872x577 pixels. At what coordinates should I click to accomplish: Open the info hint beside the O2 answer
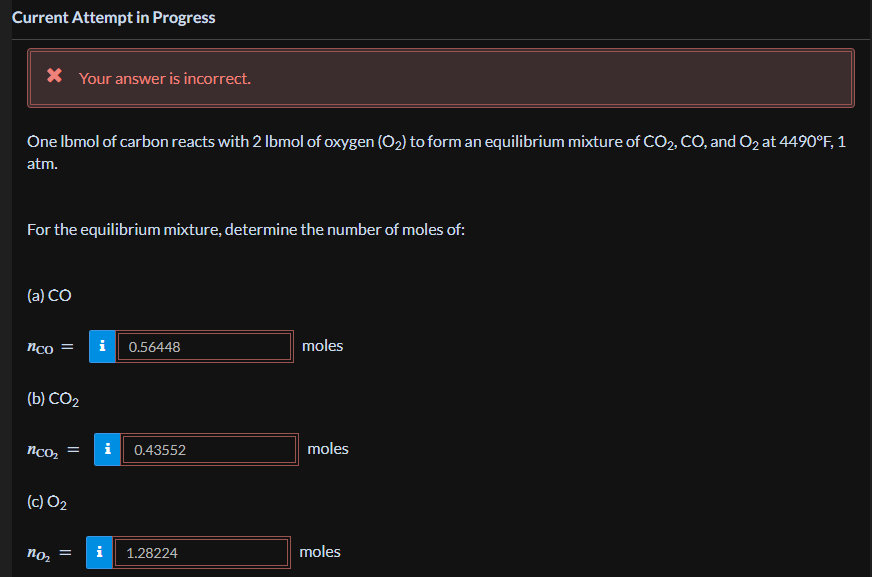99,552
